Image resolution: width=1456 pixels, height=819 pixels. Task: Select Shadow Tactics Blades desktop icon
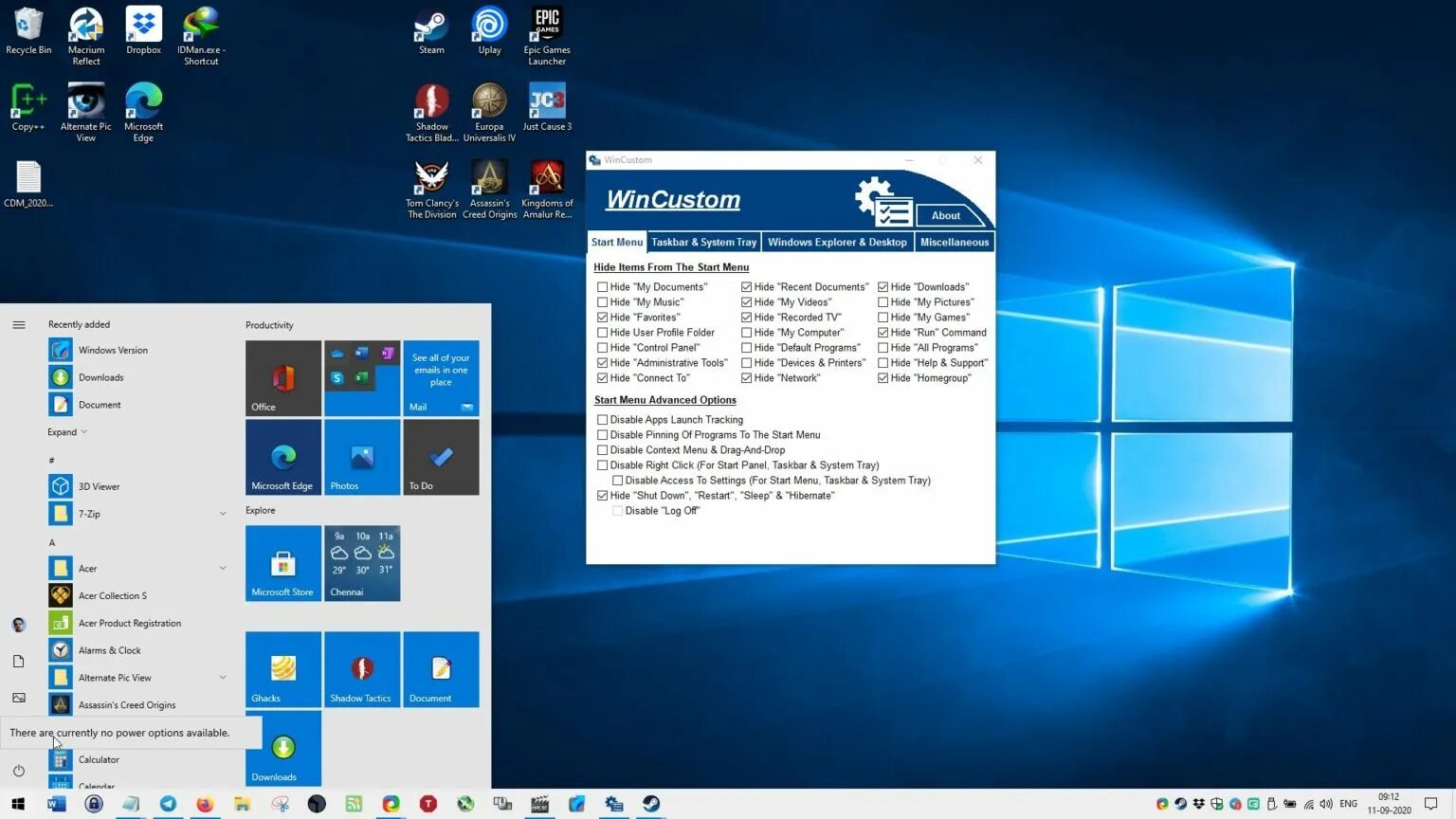[431, 113]
